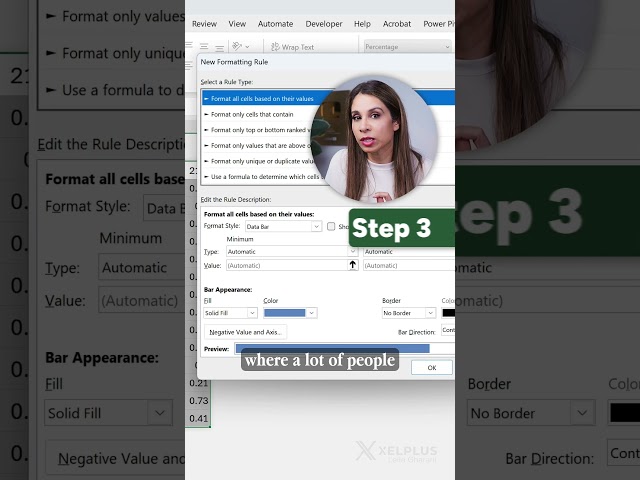This screenshot has height=480, width=640.
Task: Click the middle align icon in ribbon
Action: (x=204, y=47)
